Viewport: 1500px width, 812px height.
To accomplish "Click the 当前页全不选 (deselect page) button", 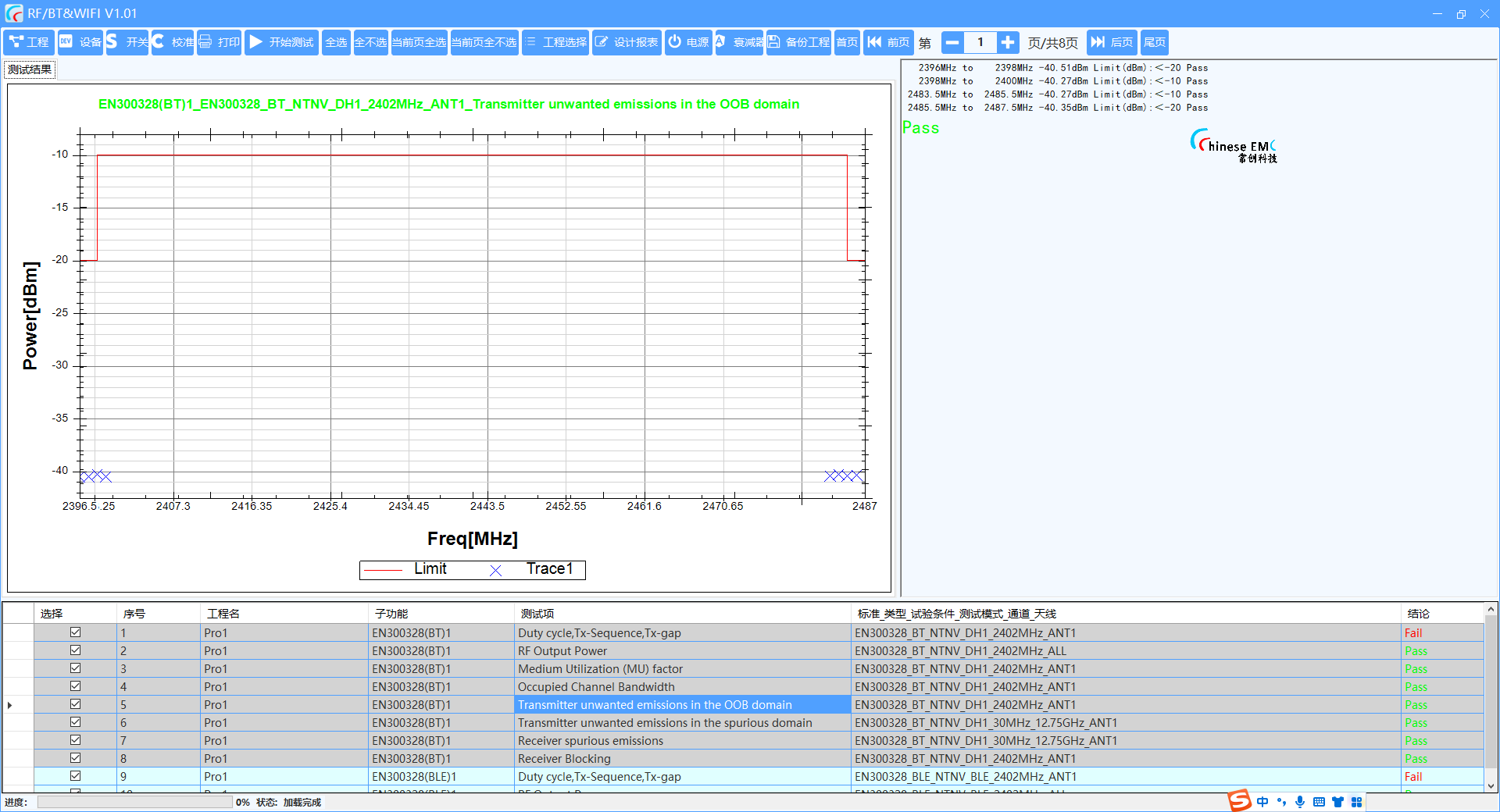I will [484, 42].
